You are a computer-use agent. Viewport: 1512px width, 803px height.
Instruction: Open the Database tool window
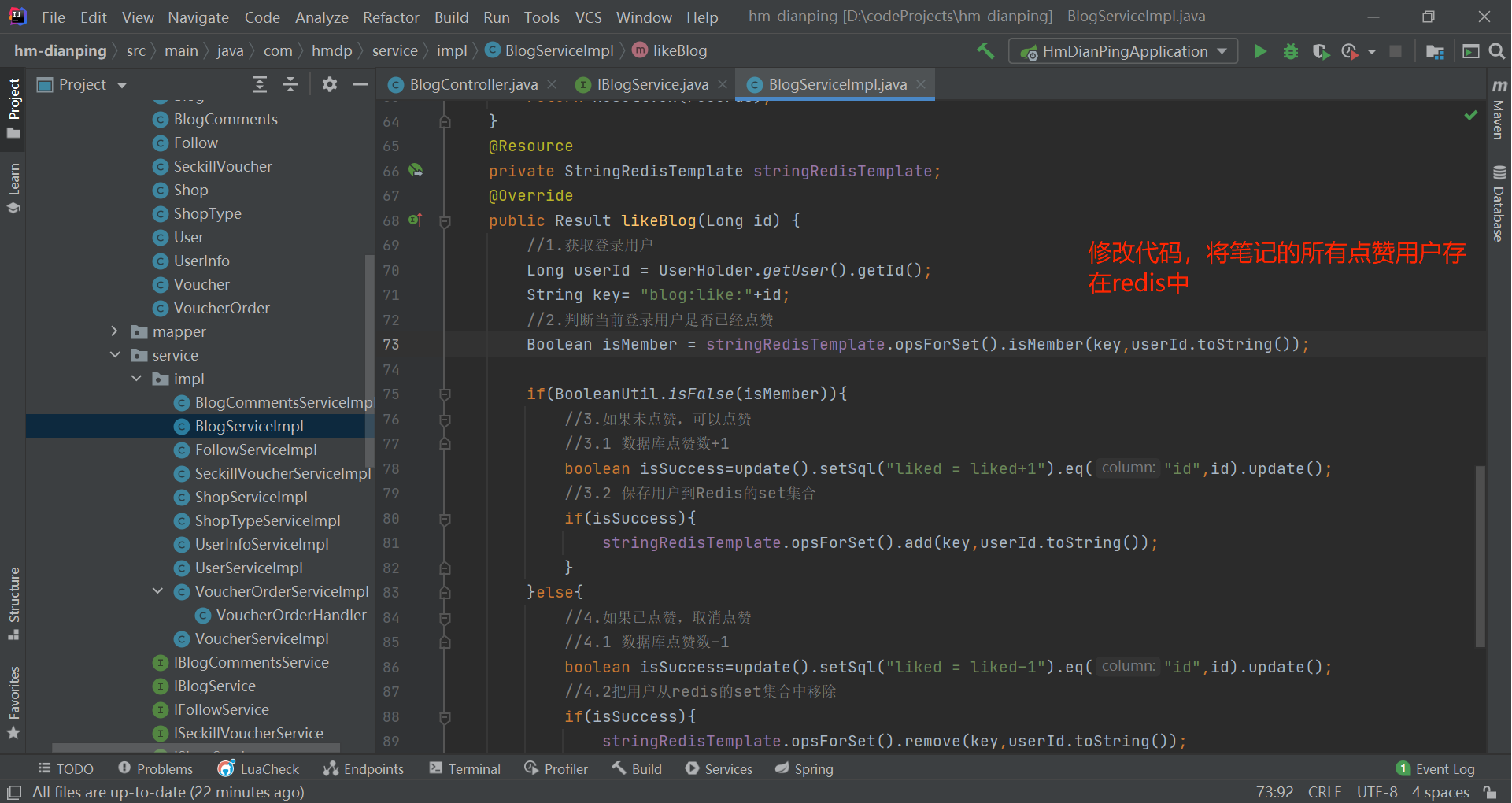tap(1499, 204)
